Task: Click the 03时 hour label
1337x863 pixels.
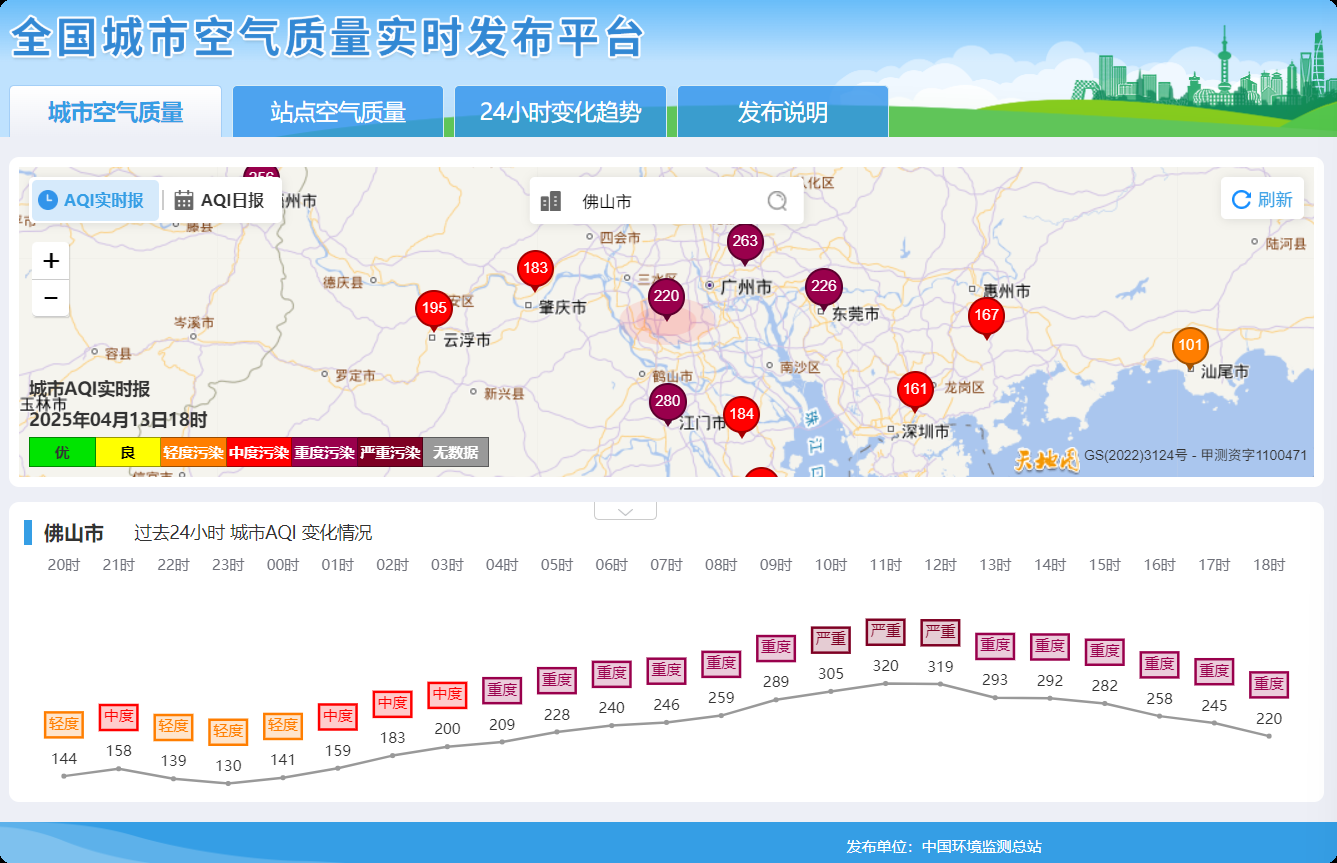Action: pos(447,565)
